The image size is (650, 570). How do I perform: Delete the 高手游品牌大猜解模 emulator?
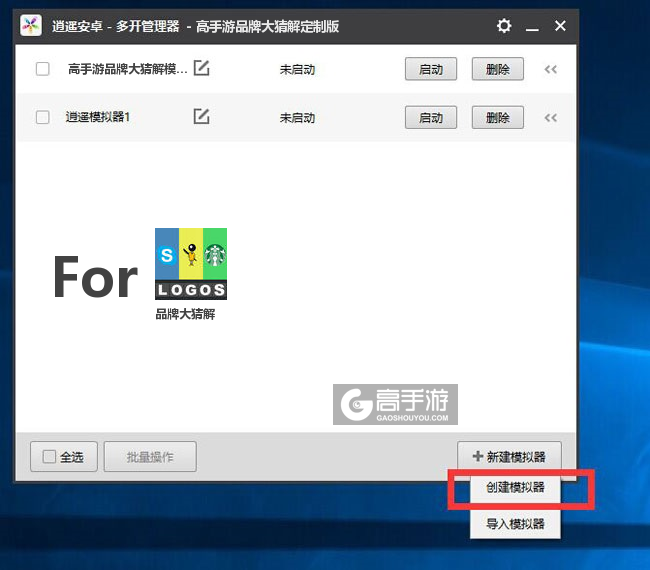497,69
